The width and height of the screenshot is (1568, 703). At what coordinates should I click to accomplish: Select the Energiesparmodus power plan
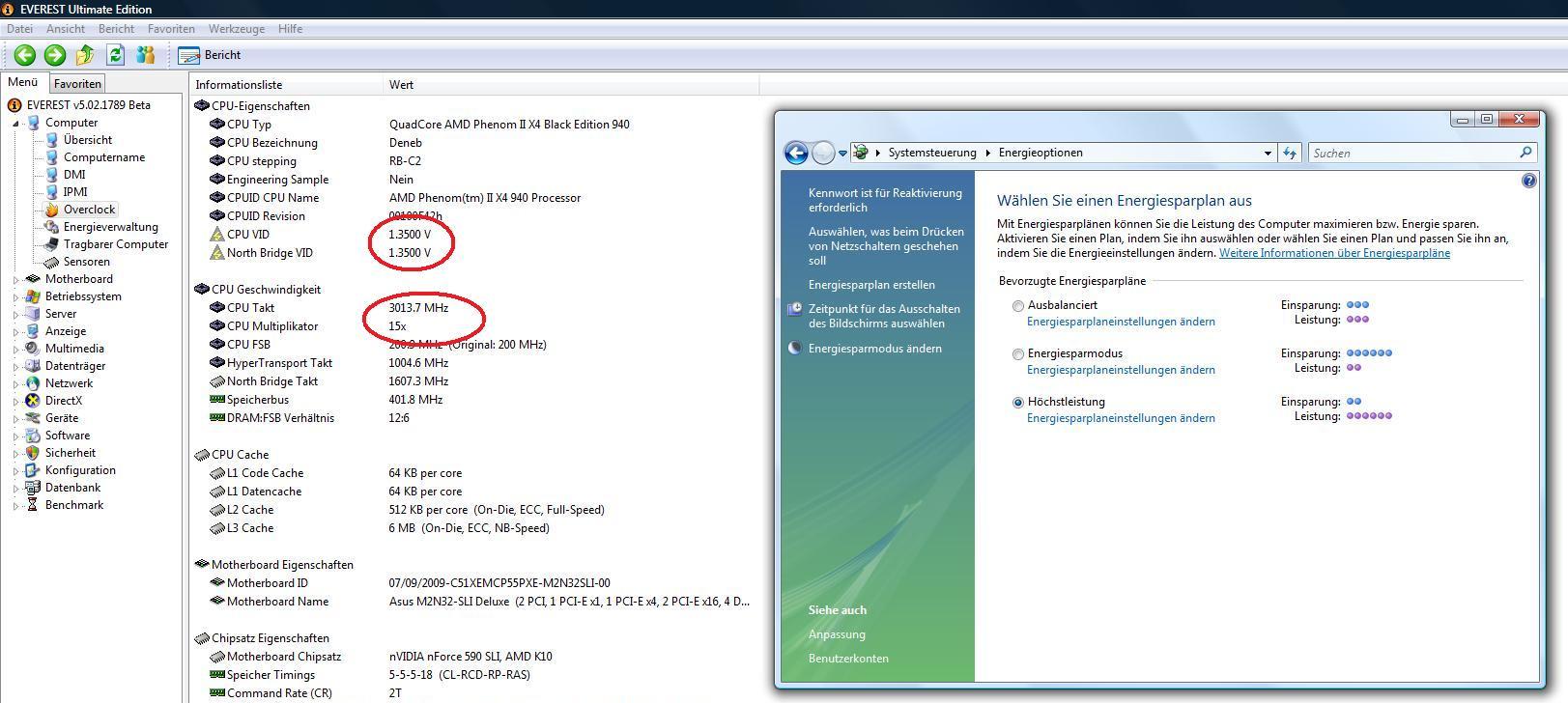1017,354
